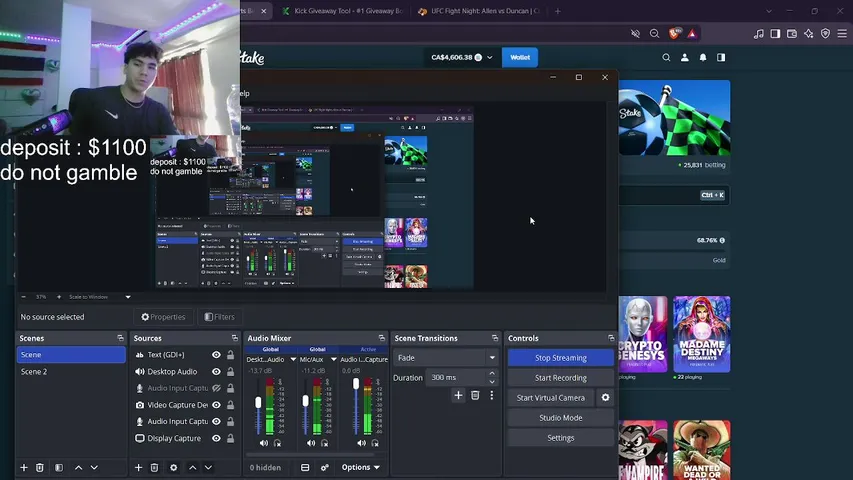853x480 pixels.
Task: Select Scene 2 in Scenes list
Action: pyautogui.click(x=71, y=372)
